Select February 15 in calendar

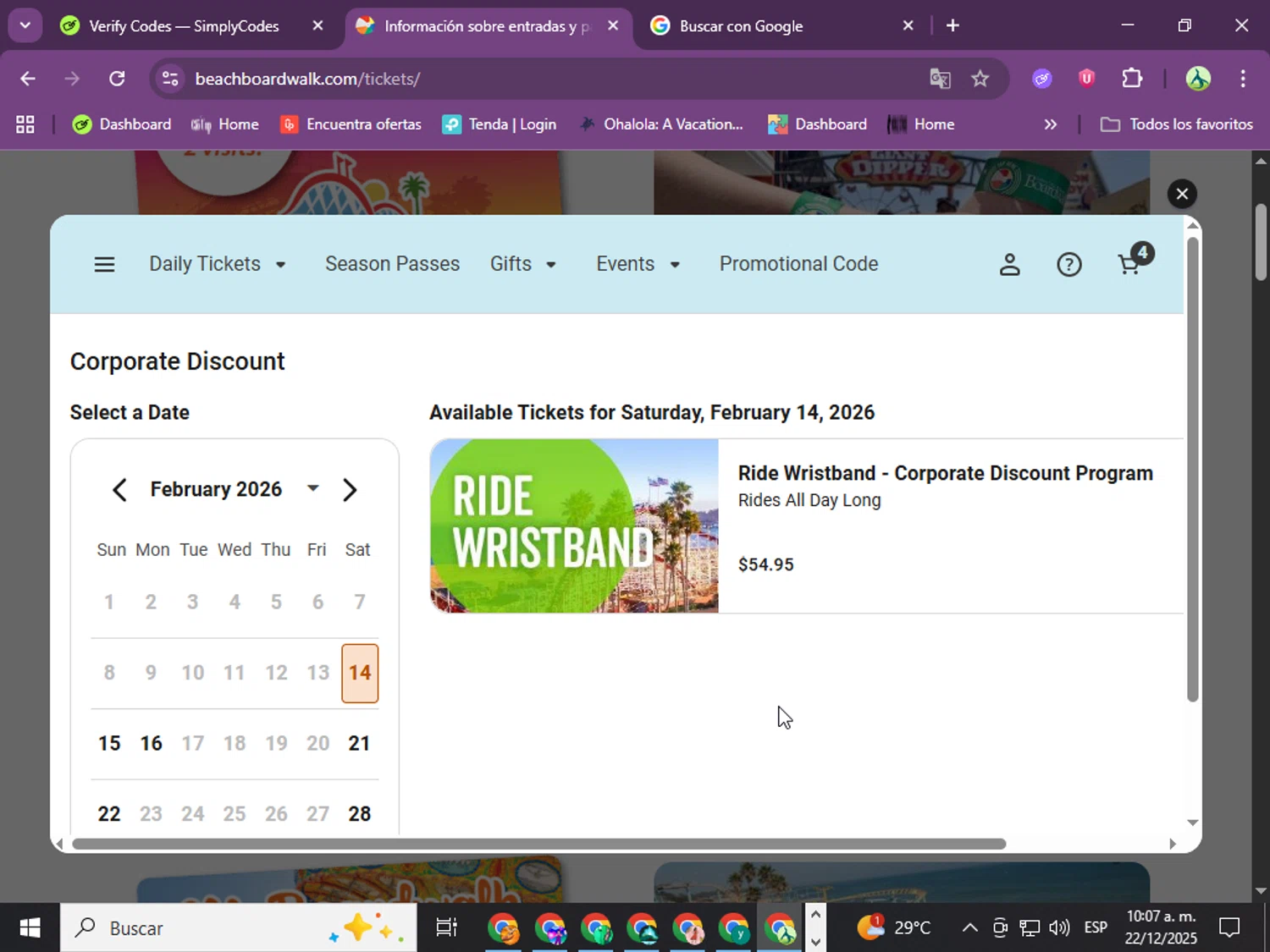(x=109, y=744)
